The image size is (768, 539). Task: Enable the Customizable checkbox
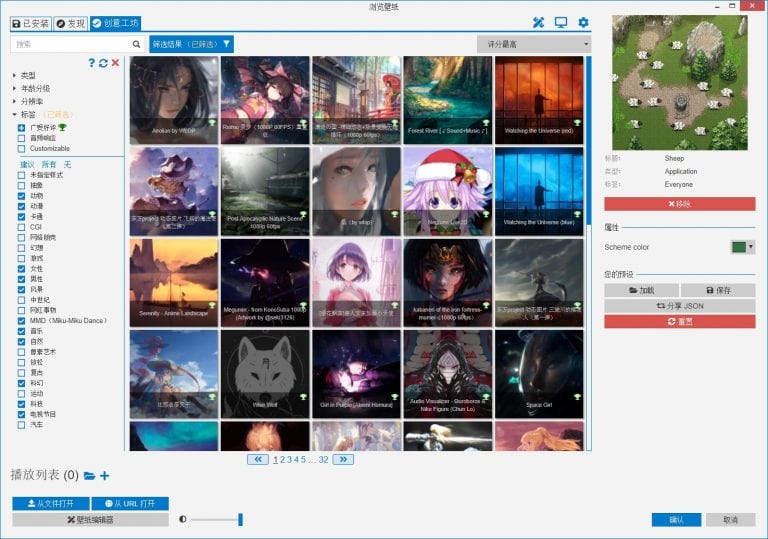coord(21,148)
